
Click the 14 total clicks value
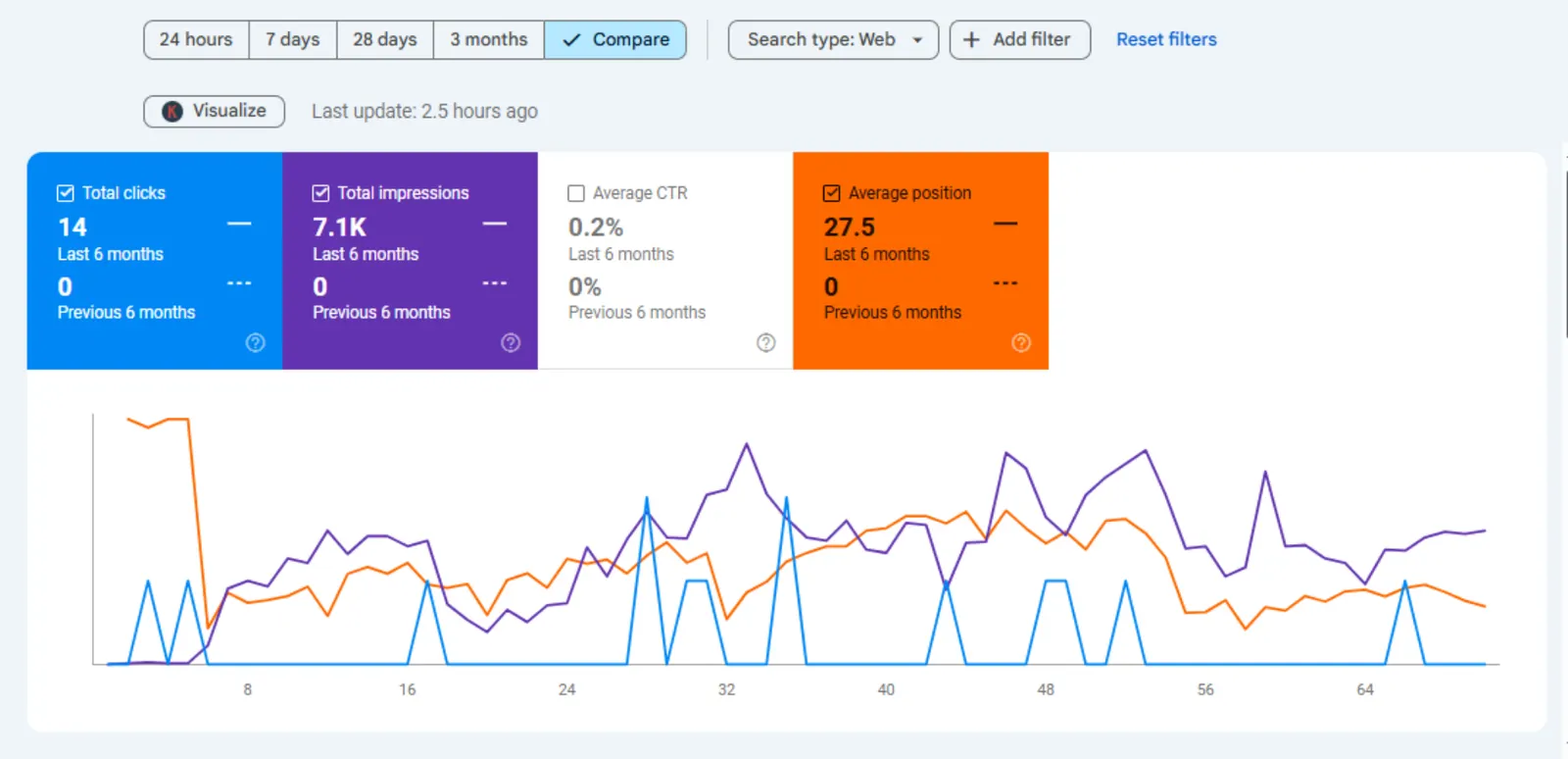[x=73, y=228]
